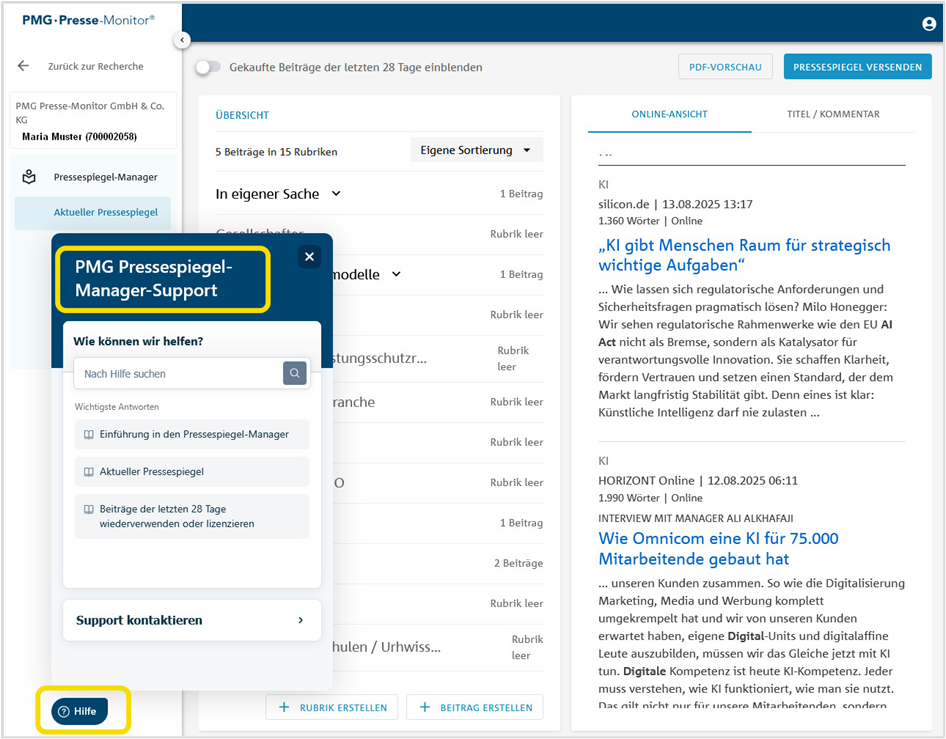The width and height of the screenshot is (946, 739).
Task: Open article 'KI gibt Menschen Raum' headline
Action: 744,255
